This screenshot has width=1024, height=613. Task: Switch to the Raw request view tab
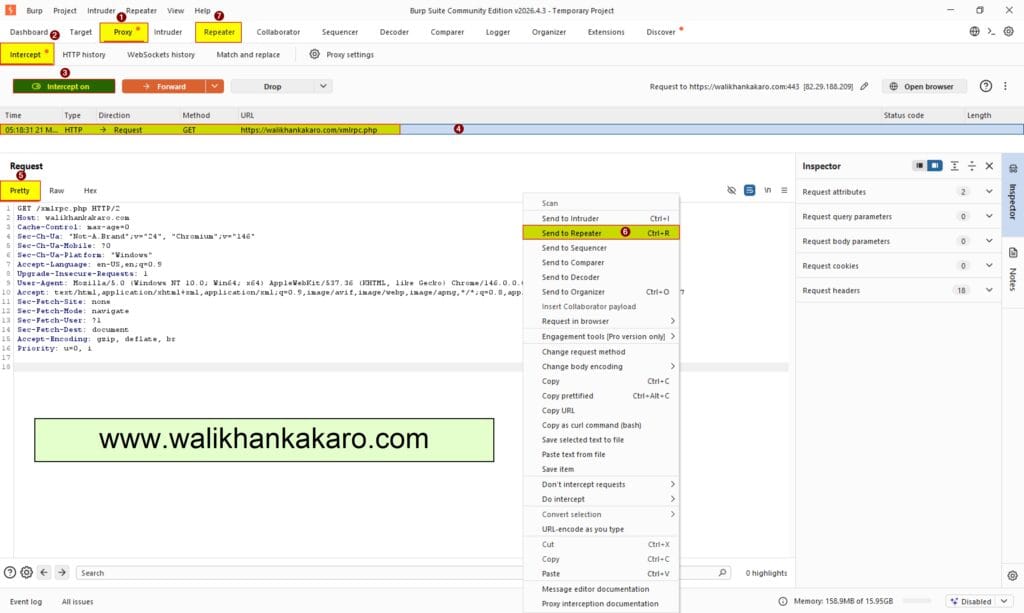(x=57, y=191)
